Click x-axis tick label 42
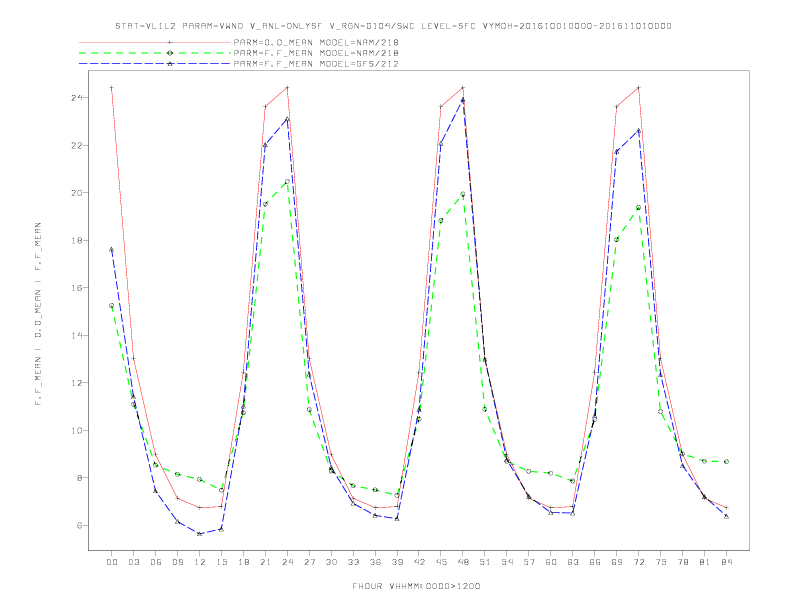Image resolution: width=792 pixels, height=612 pixels. point(419,562)
